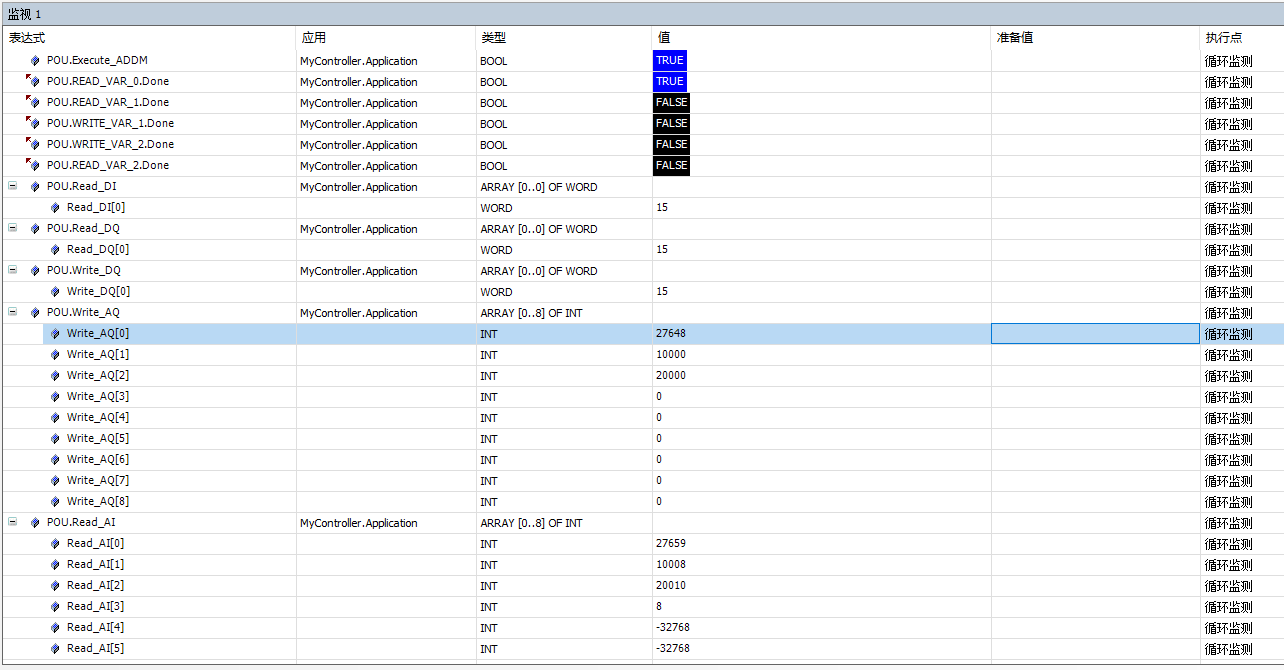Click the variable icon beside Write_AQ[1]
Image resolution: width=1284 pixels, height=670 pixels.
[55, 355]
